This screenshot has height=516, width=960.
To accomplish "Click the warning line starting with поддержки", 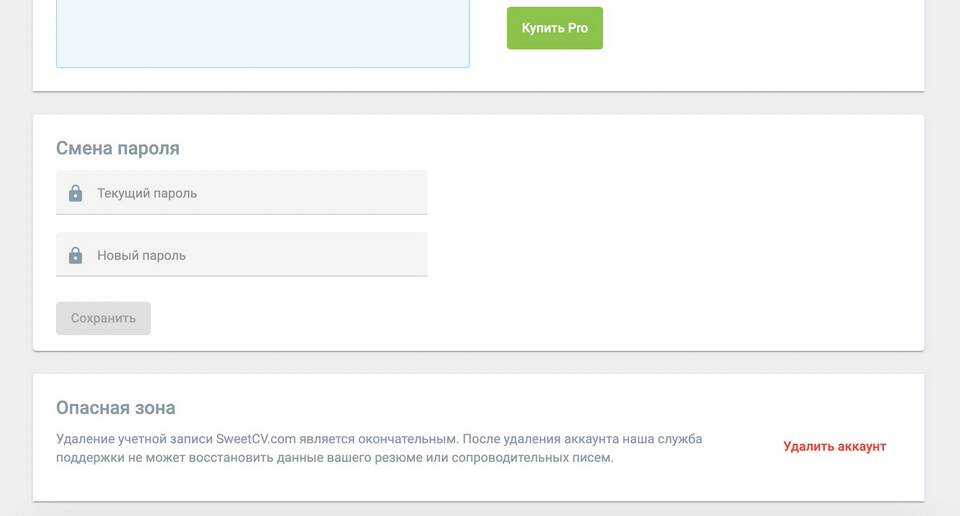I will pyautogui.click(x=335, y=458).
